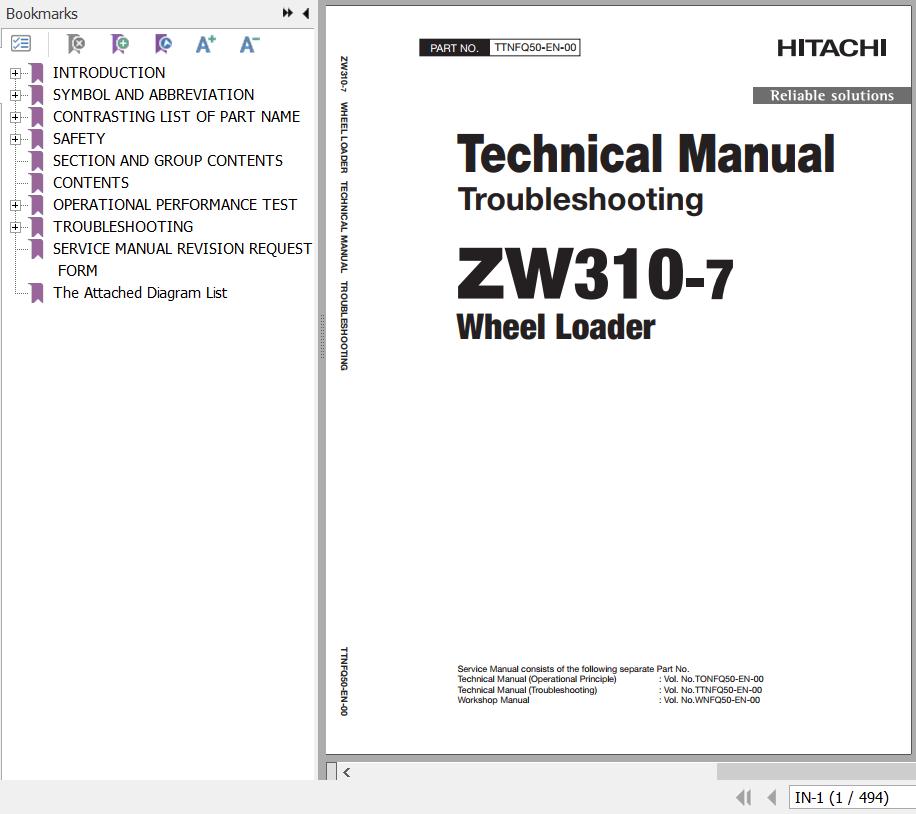The image size is (916, 814).
Task: Click the Wheel Loader subtitle
Action: 556,327
